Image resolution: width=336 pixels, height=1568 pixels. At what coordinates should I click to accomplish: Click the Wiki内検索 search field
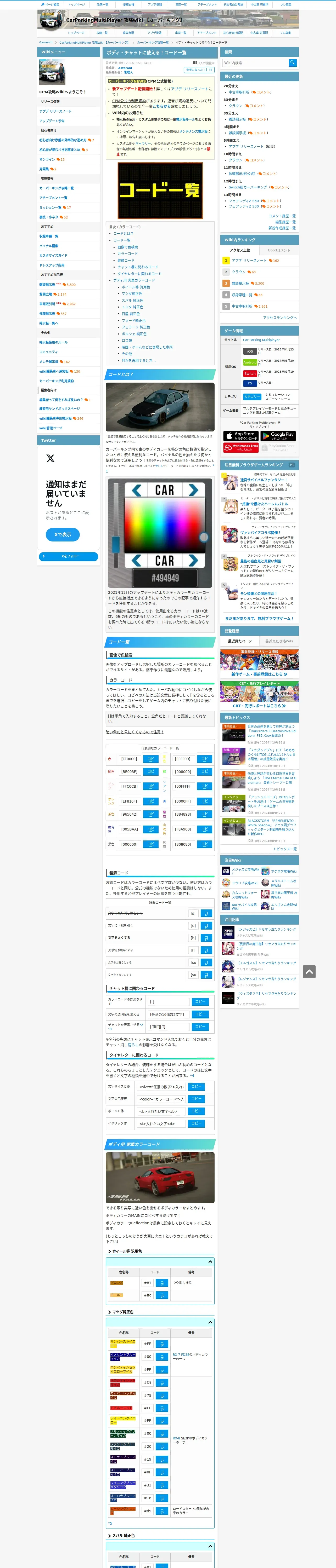tap(255, 63)
